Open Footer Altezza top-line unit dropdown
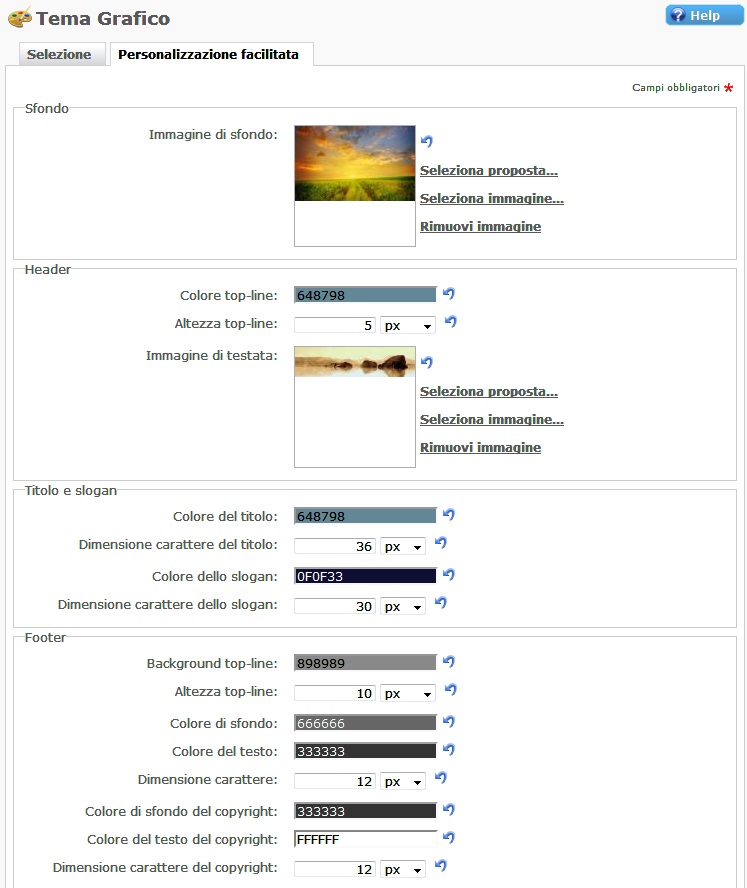 point(408,694)
